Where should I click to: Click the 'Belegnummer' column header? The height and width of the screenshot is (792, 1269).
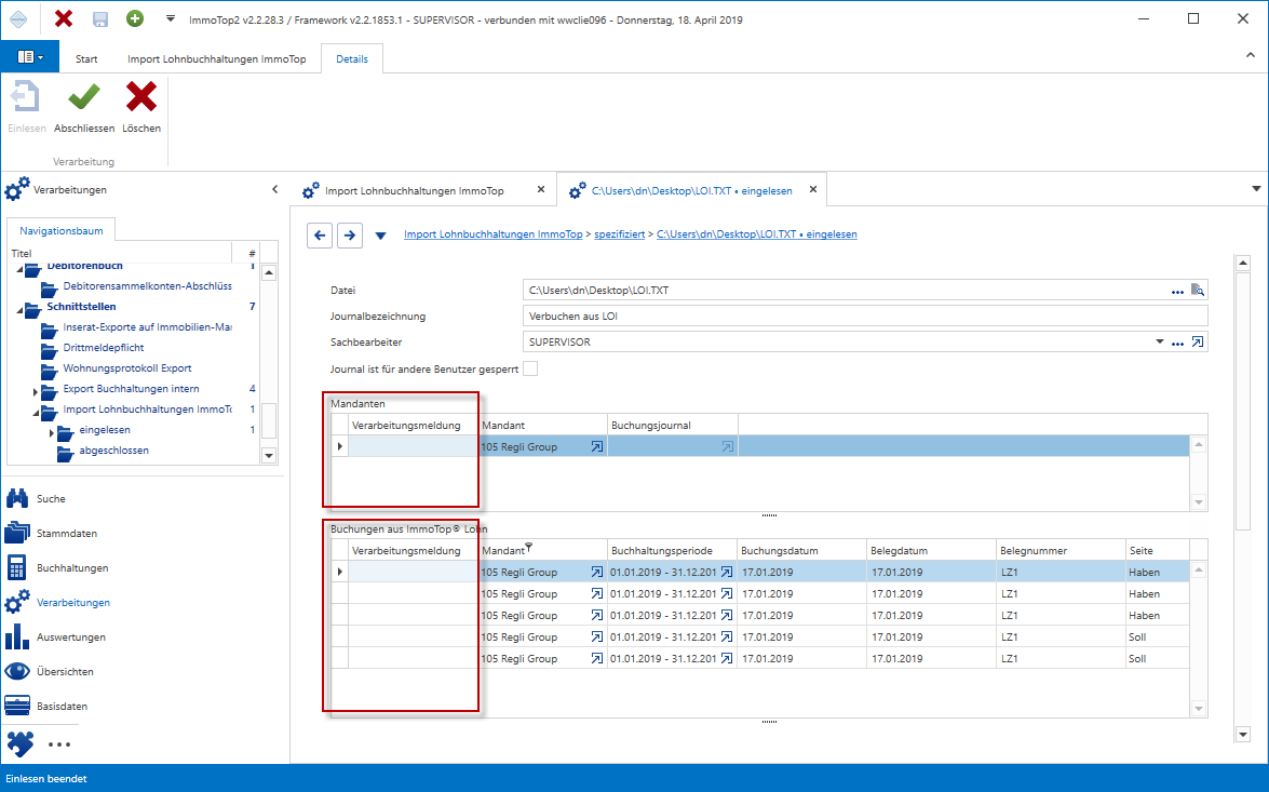pos(1061,550)
